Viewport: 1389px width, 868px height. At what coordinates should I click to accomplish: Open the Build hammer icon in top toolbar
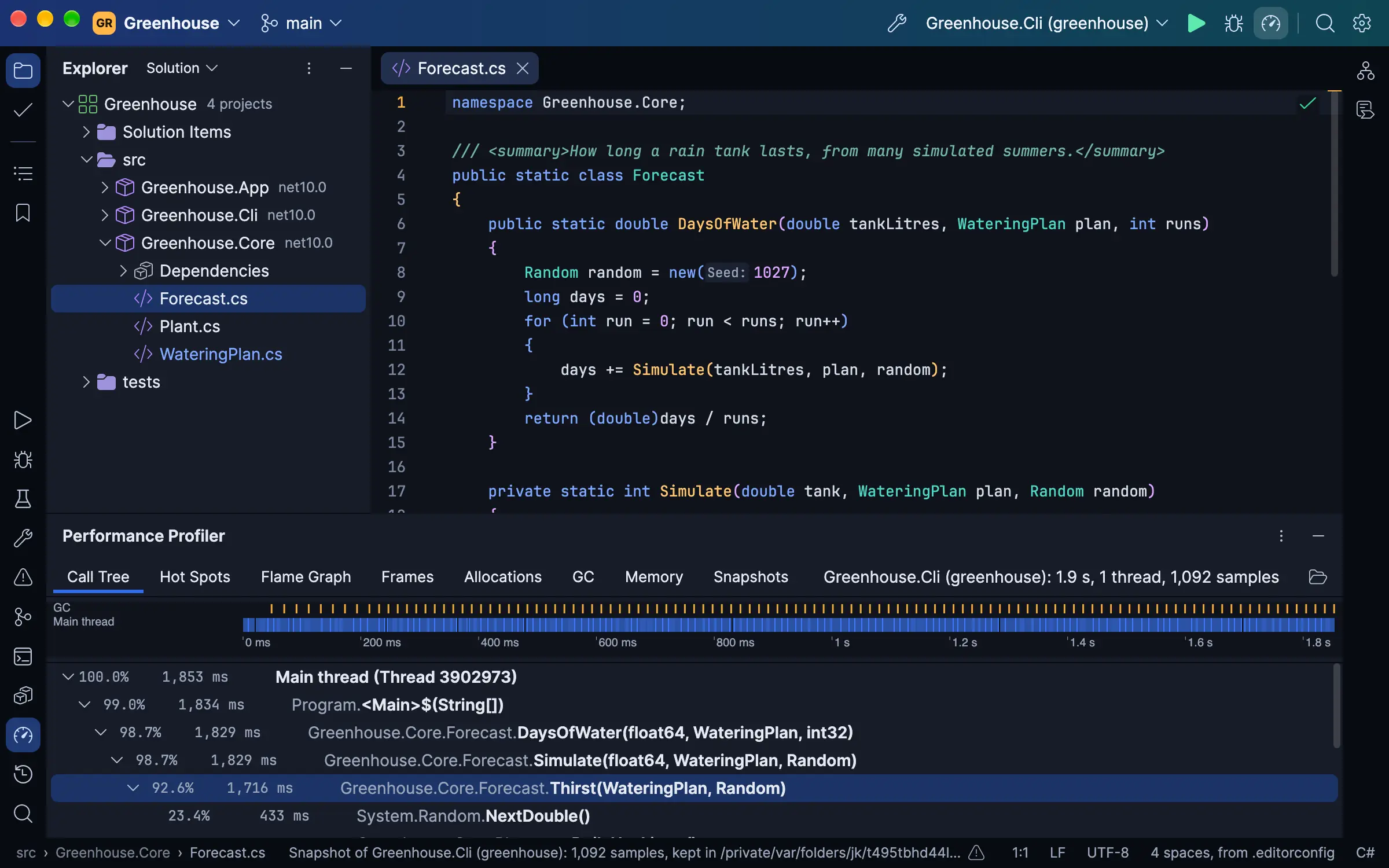(897, 23)
